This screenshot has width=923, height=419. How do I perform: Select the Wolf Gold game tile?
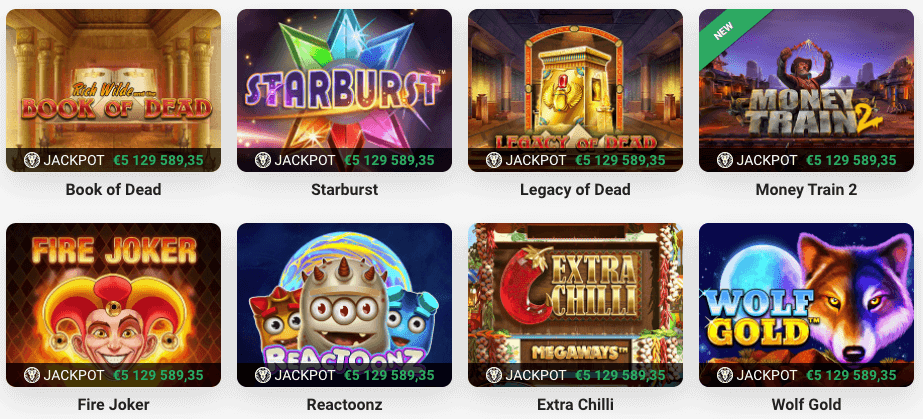806,305
